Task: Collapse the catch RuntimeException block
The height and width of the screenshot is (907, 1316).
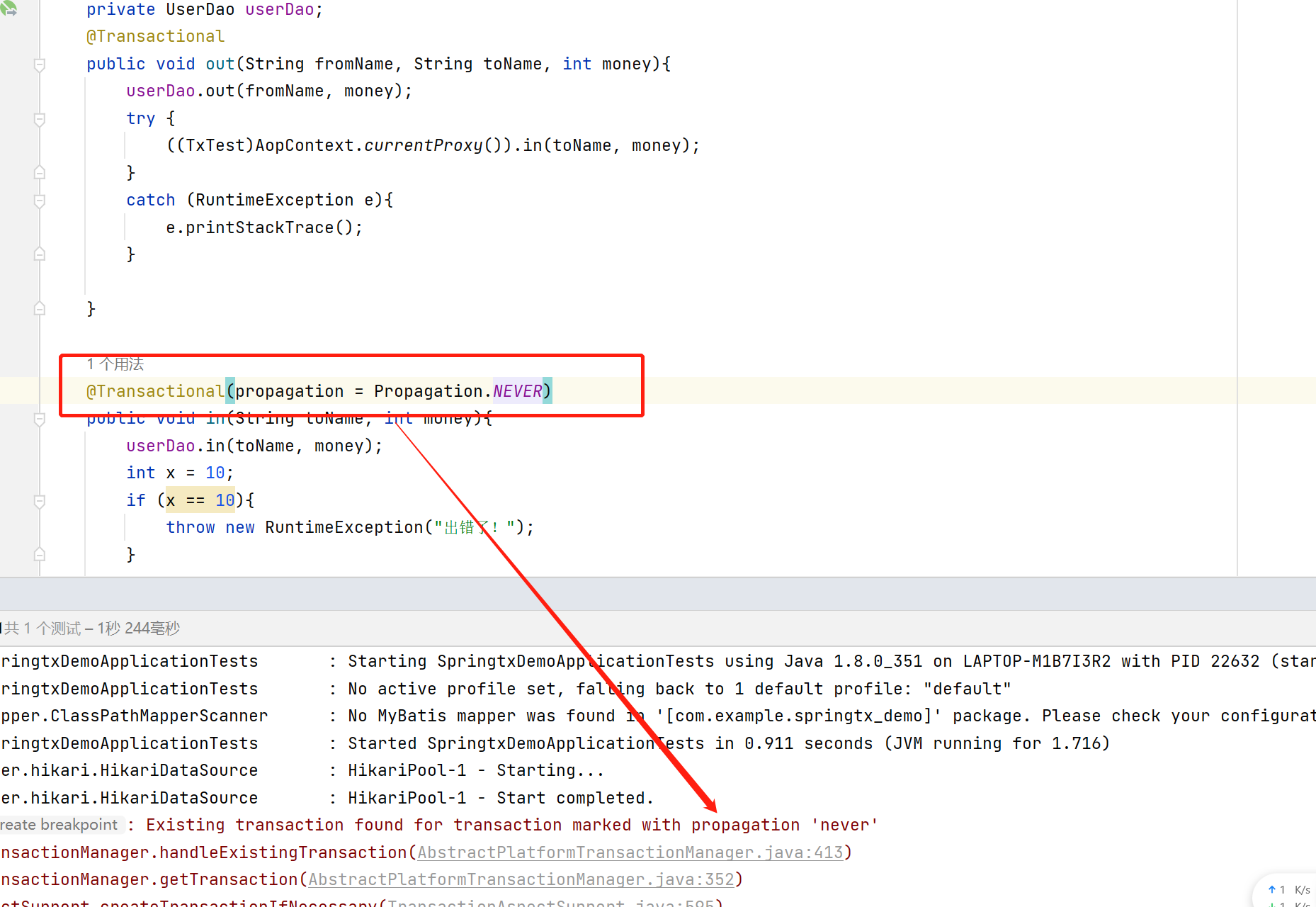Action: (x=40, y=201)
